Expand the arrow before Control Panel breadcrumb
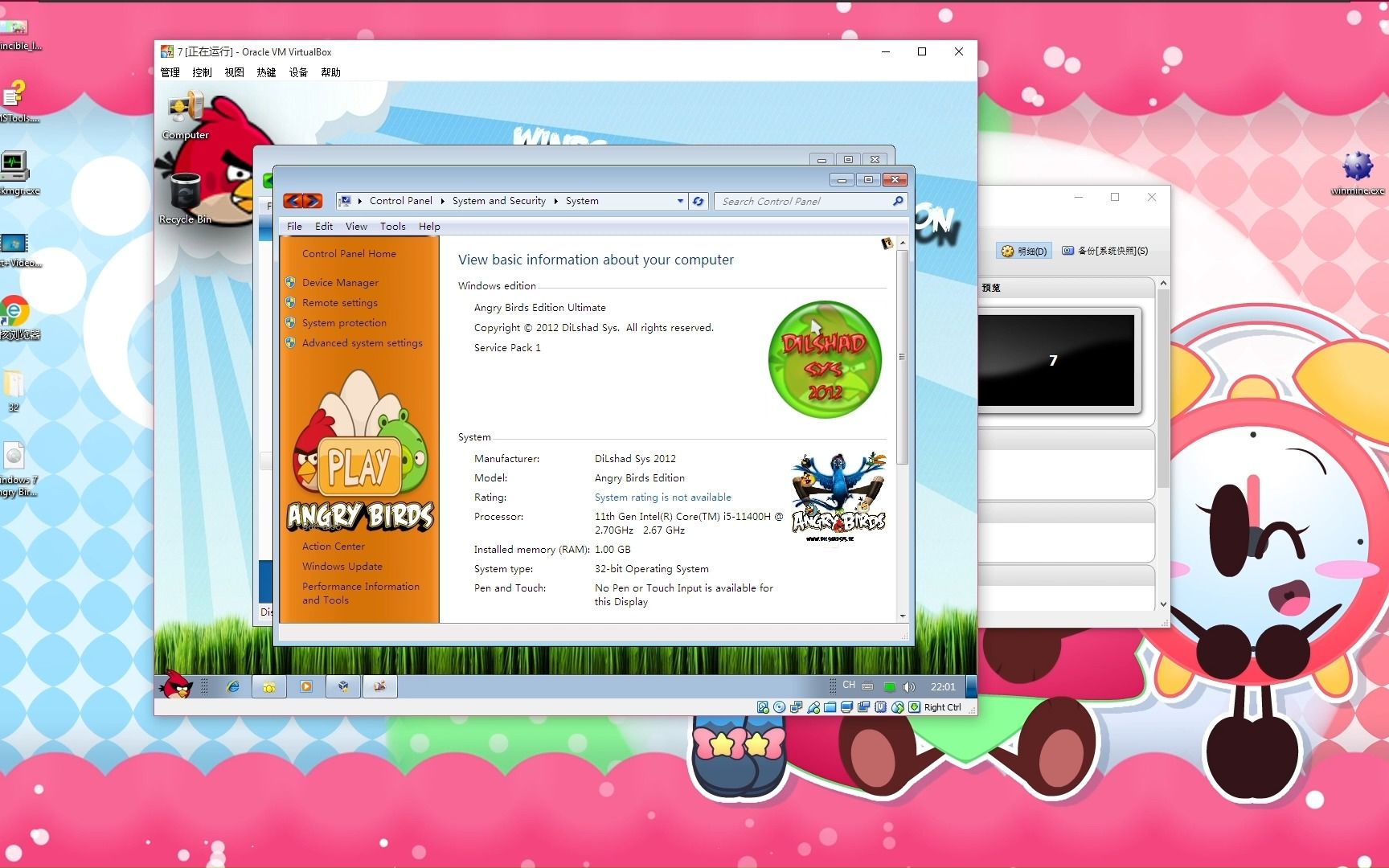The width and height of the screenshot is (1389, 868). click(359, 201)
